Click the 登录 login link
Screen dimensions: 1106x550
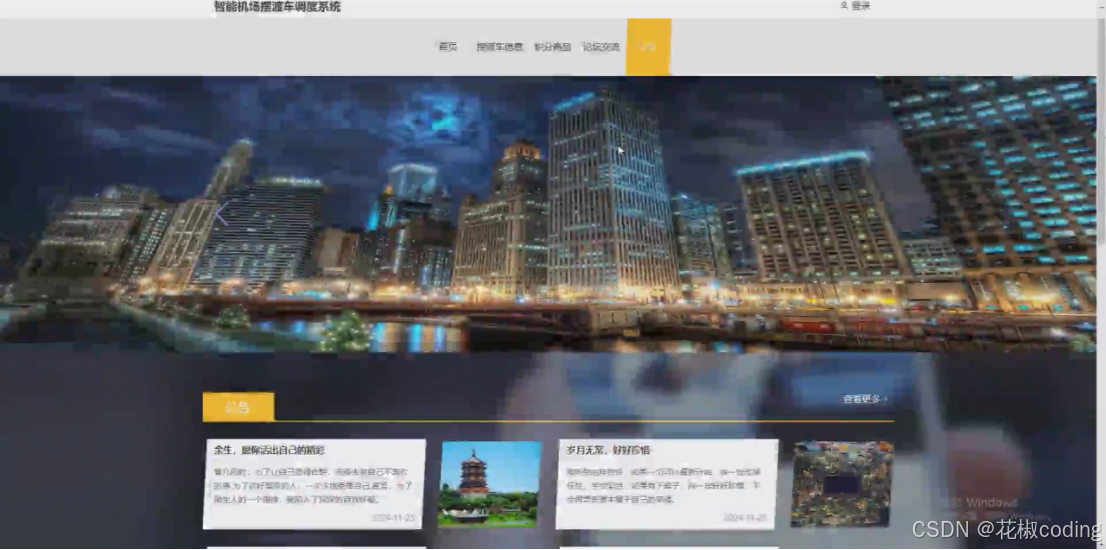pyautogui.click(x=861, y=6)
